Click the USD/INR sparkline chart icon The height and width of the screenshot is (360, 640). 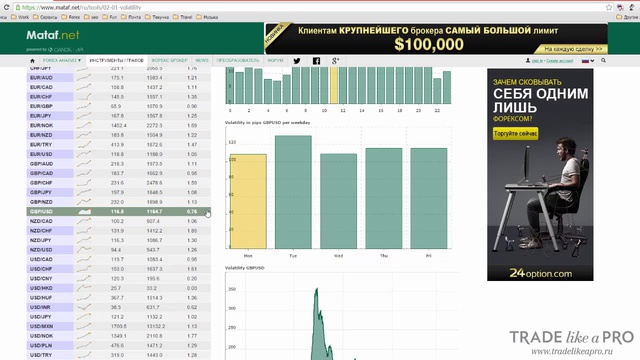(84, 307)
